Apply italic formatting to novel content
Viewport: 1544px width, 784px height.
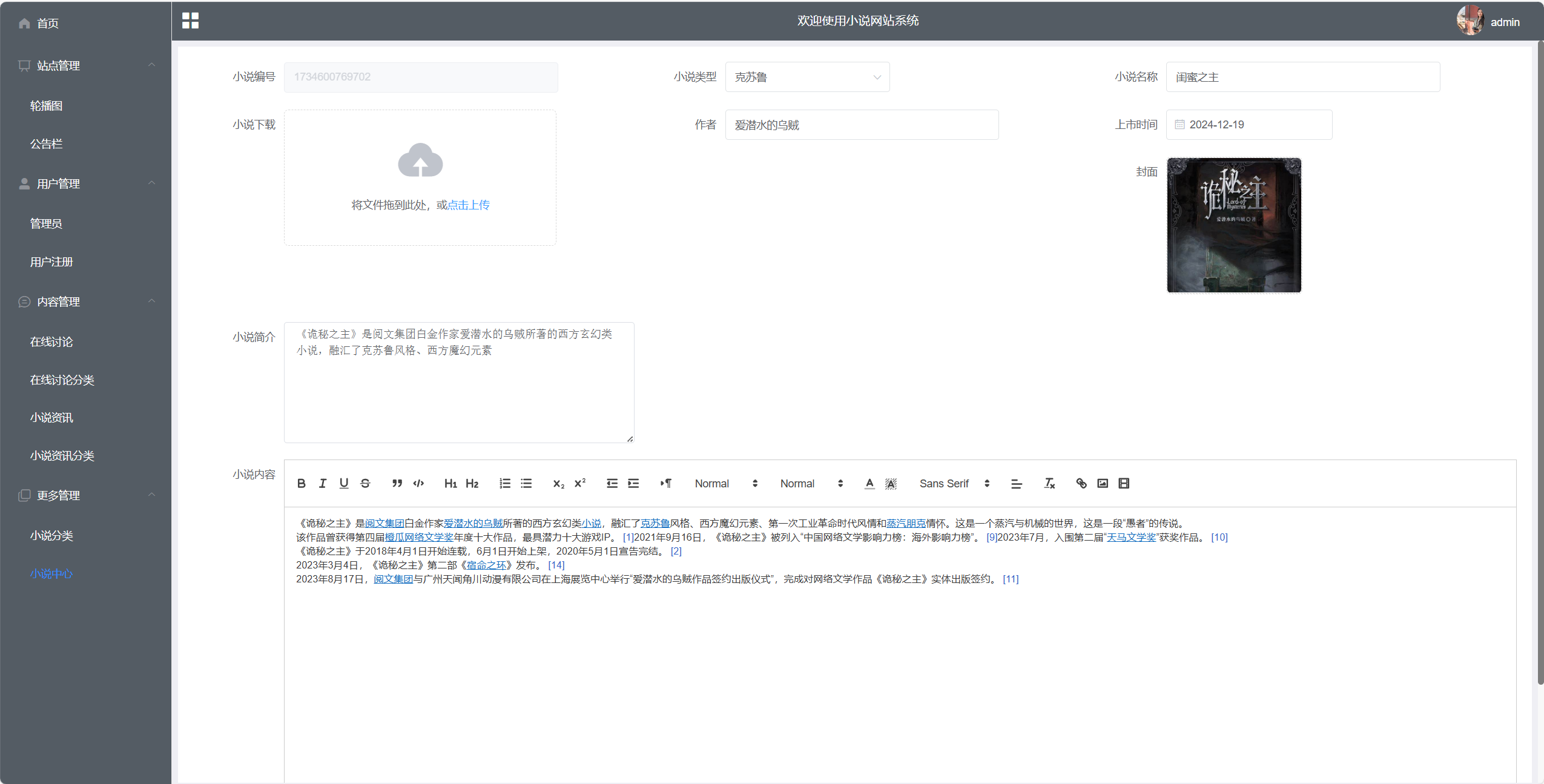[323, 483]
